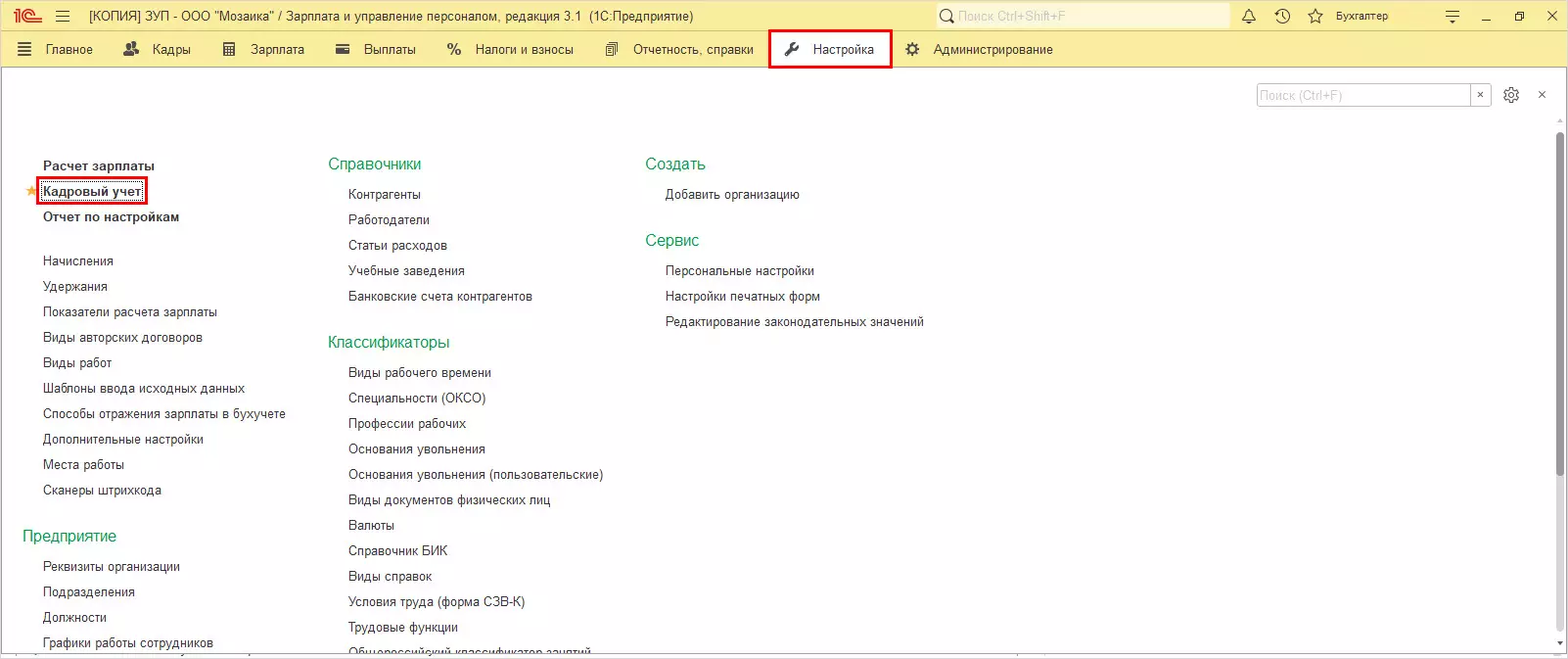Open favorites star icon in title bar
This screenshot has height=659, width=1568.
click(1315, 17)
